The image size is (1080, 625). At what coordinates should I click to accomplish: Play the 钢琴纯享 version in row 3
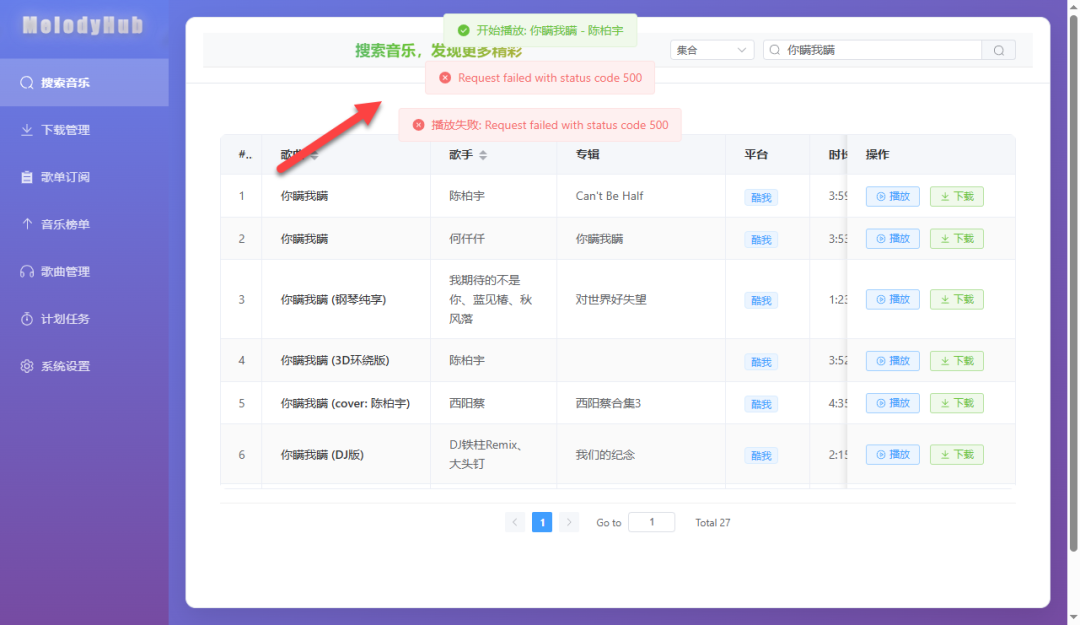pyautogui.click(x=892, y=300)
